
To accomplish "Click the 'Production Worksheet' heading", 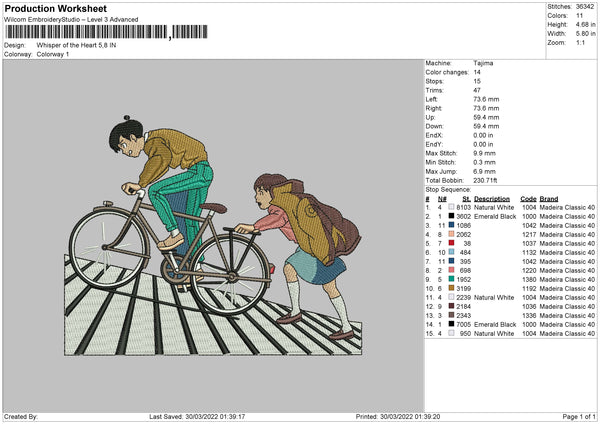I will [55, 8].
